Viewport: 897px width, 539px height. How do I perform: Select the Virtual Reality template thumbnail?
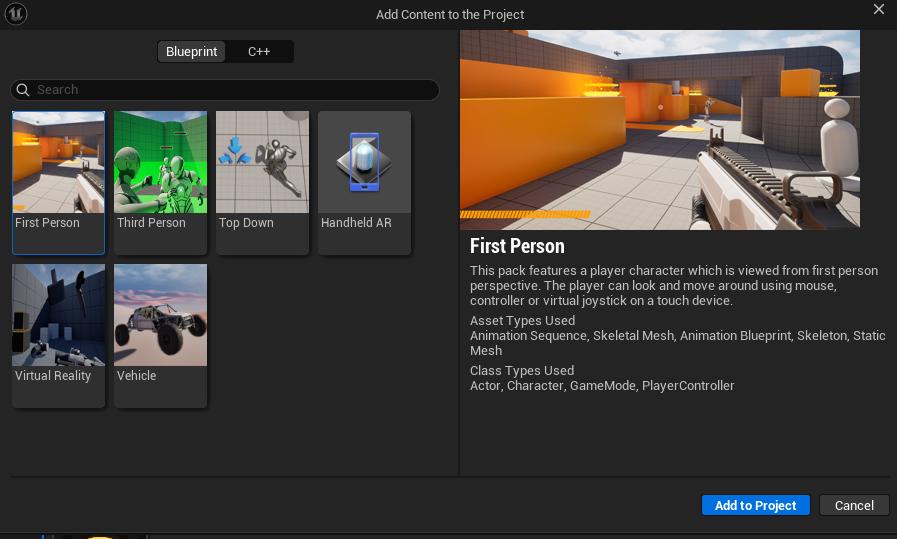(58, 315)
